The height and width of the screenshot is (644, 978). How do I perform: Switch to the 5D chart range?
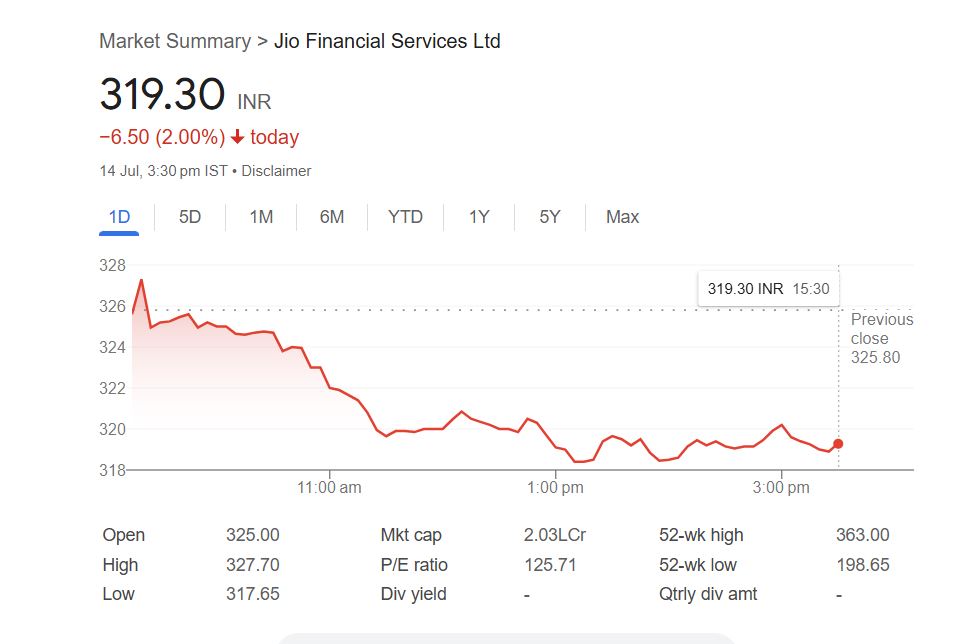point(190,217)
